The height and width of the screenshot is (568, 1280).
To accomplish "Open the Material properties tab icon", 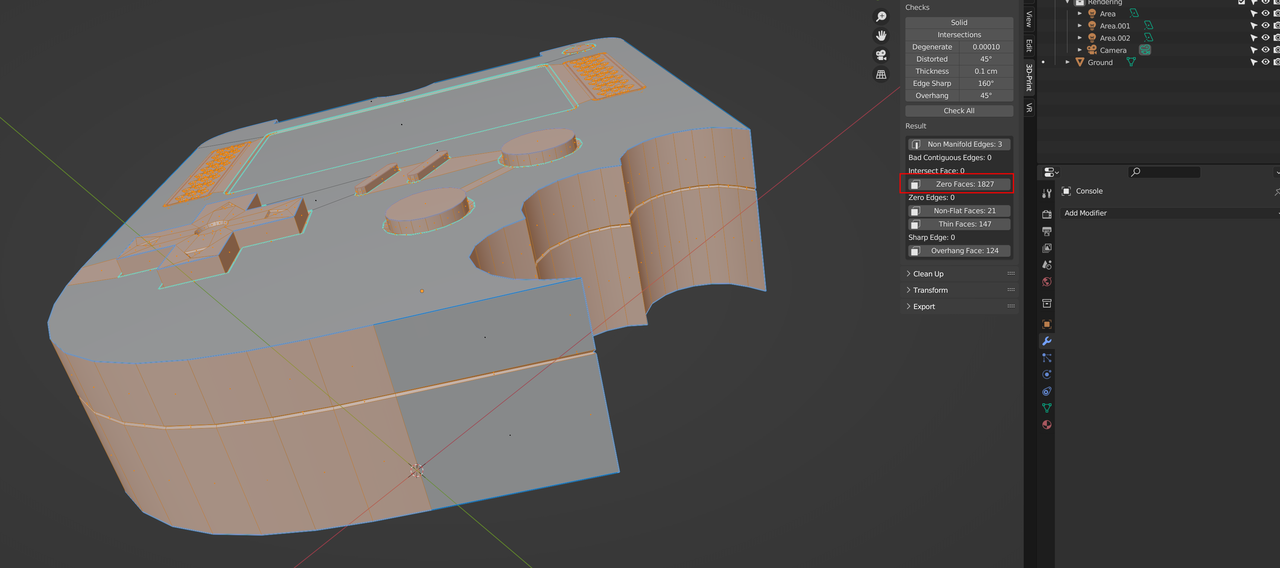I will pos(1047,425).
